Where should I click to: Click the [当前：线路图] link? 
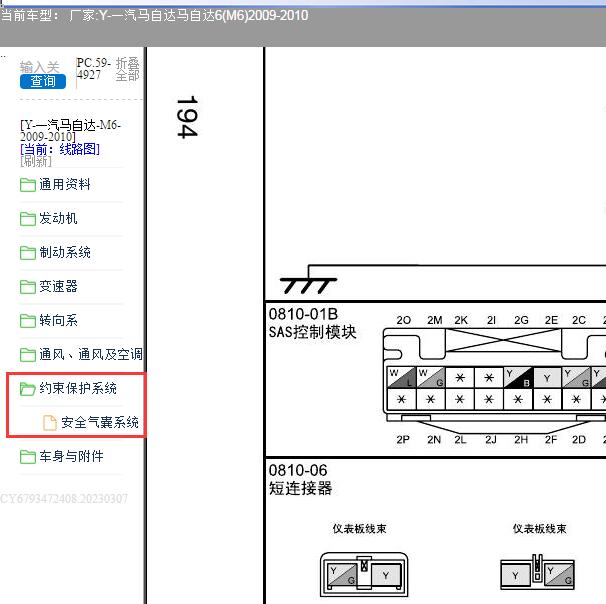[x=60, y=149]
